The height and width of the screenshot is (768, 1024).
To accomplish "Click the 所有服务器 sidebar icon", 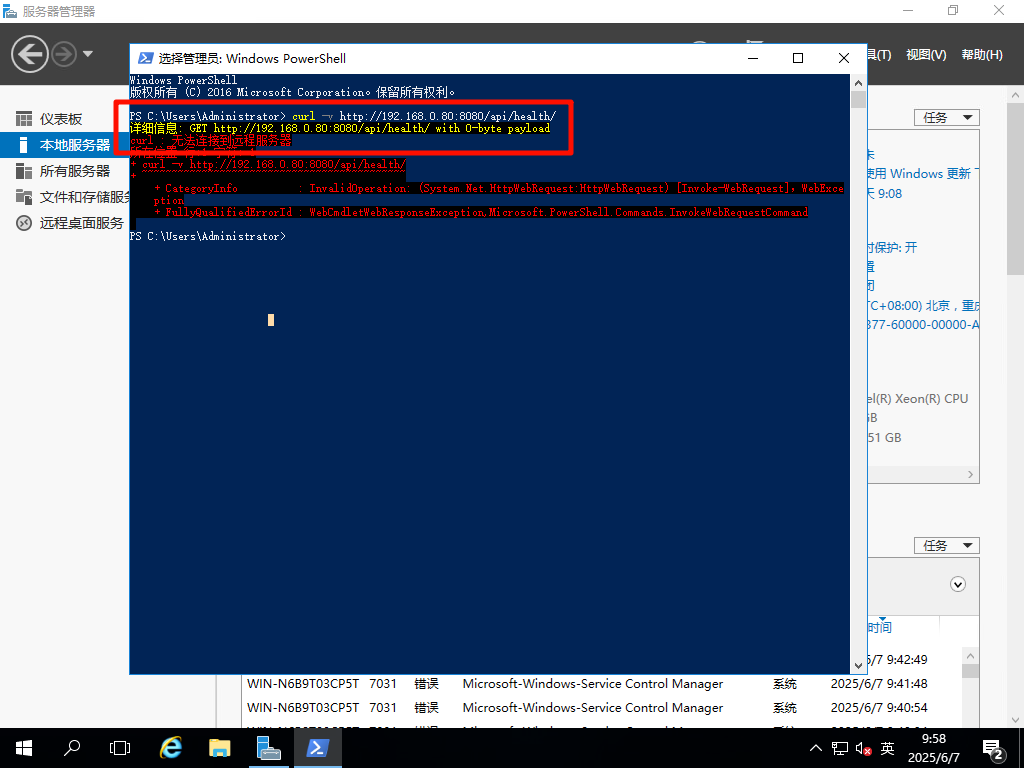I will click(24, 171).
